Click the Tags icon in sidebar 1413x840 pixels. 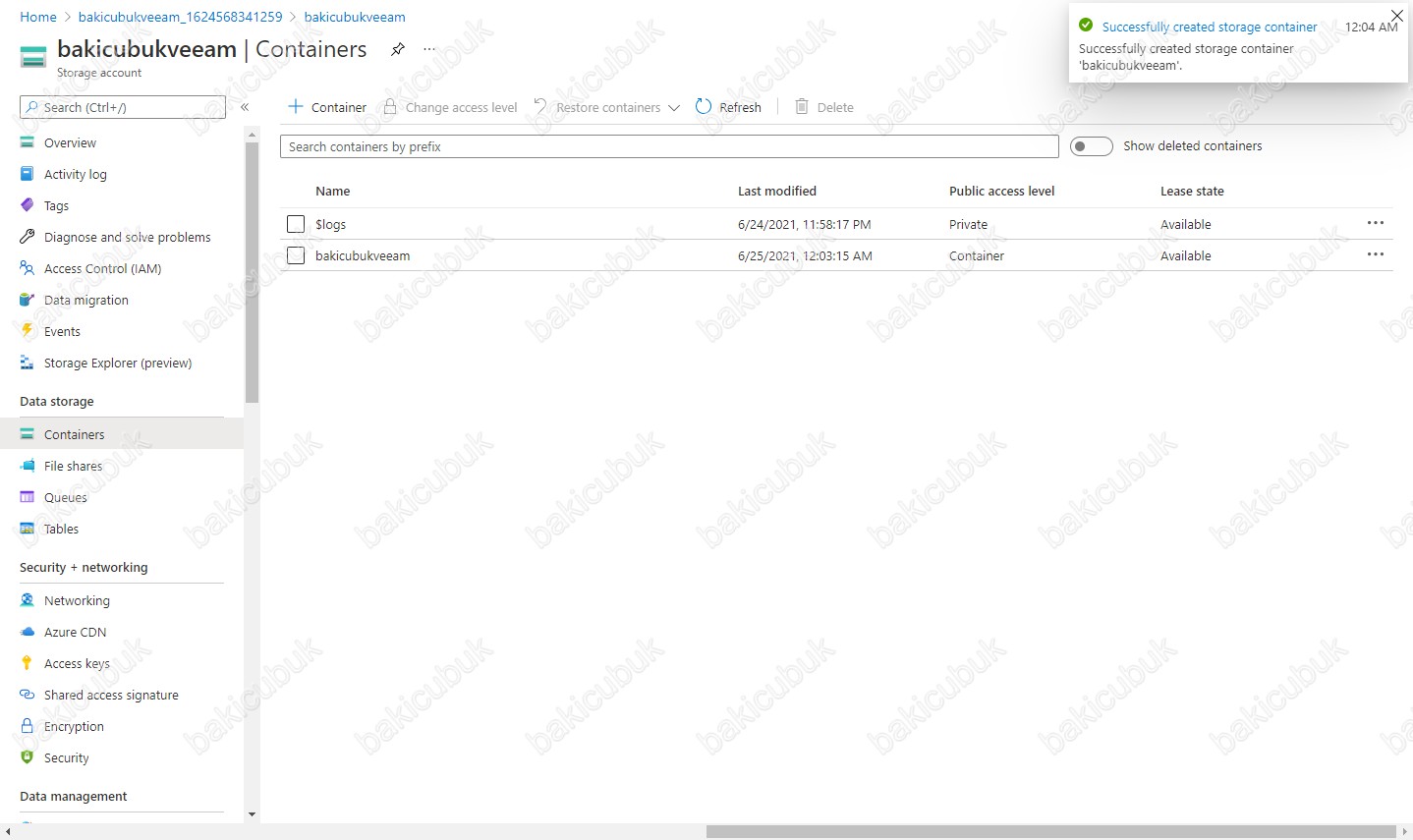click(28, 205)
